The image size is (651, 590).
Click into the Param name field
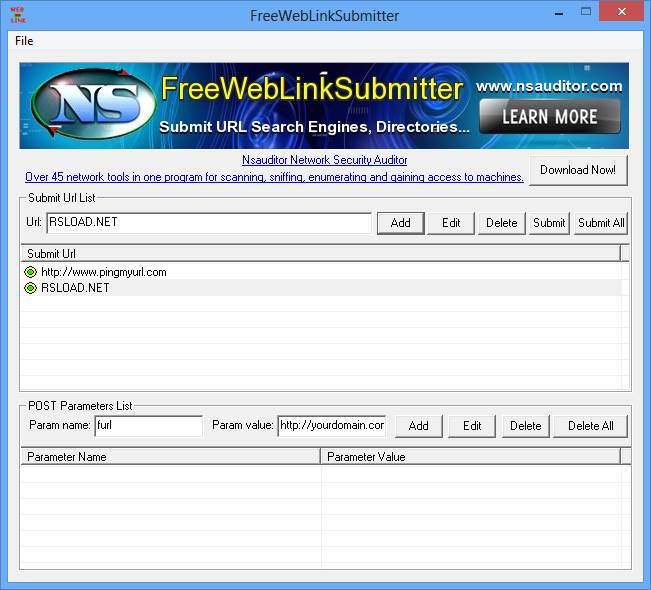point(149,426)
